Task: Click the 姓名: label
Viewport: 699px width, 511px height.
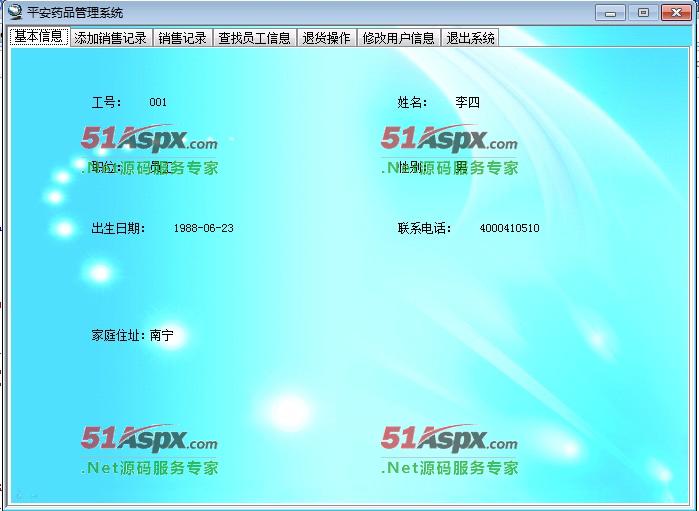Action: coord(412,103)
